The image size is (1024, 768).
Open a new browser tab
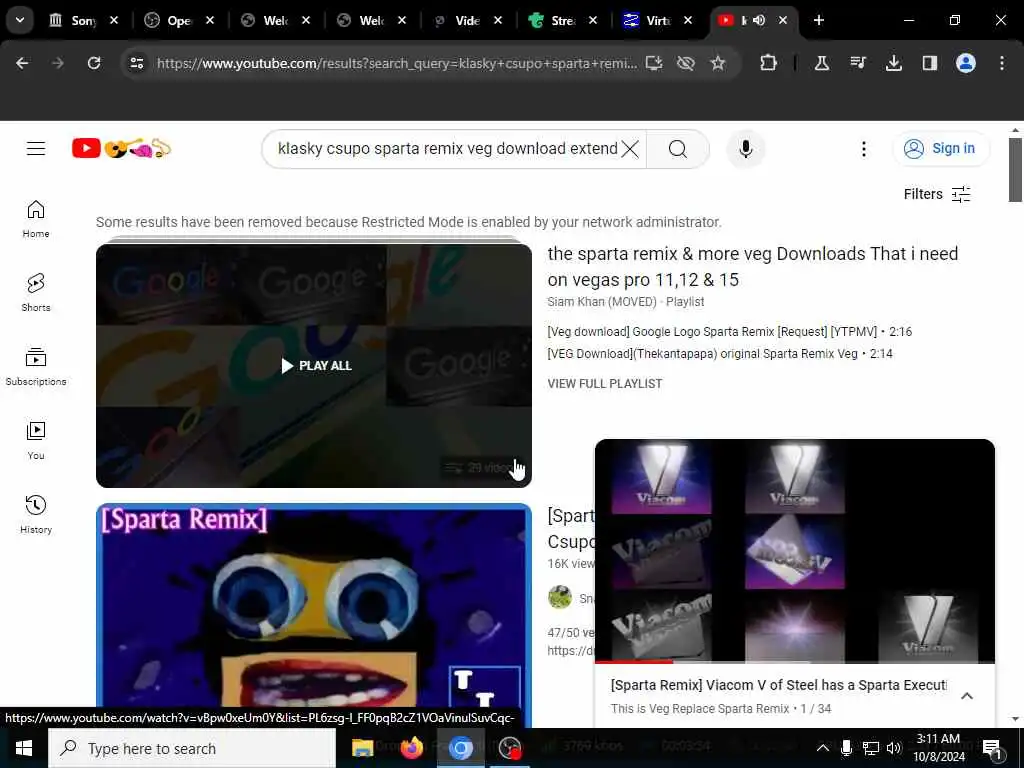click(819, 20)
